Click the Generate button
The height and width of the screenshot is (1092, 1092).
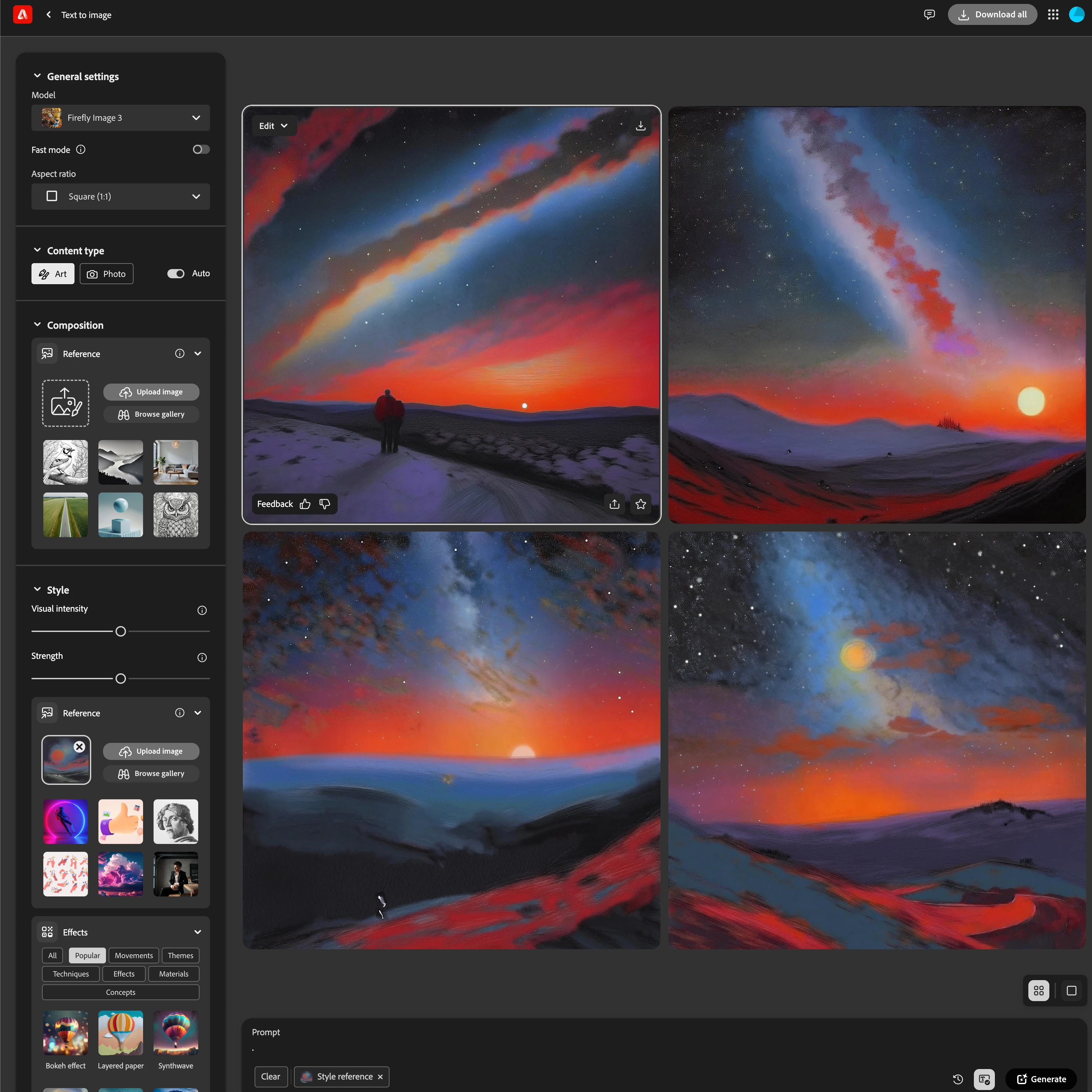[x=1041, y=1079]
